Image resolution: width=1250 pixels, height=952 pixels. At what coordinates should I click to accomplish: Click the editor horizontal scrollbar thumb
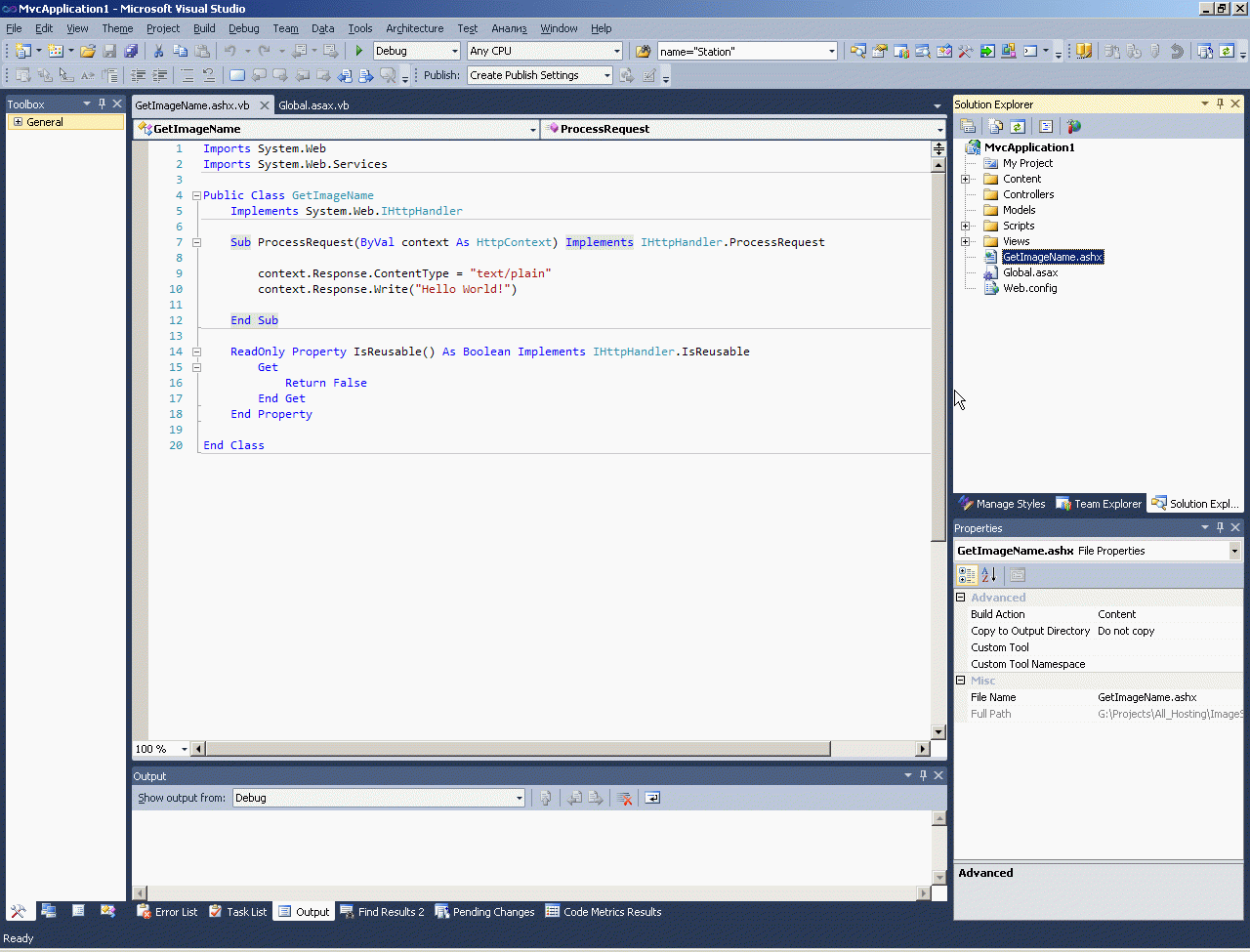pyautogui.click(x=518, y=749)
